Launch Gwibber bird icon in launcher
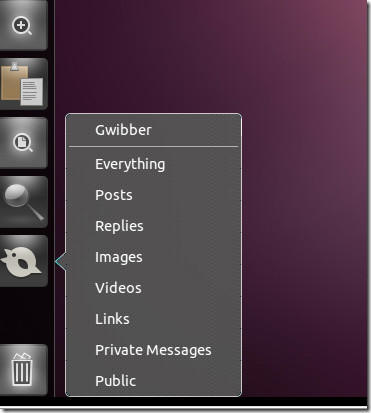The height and width of the screenshot is (413, 371). coord(23,261)
